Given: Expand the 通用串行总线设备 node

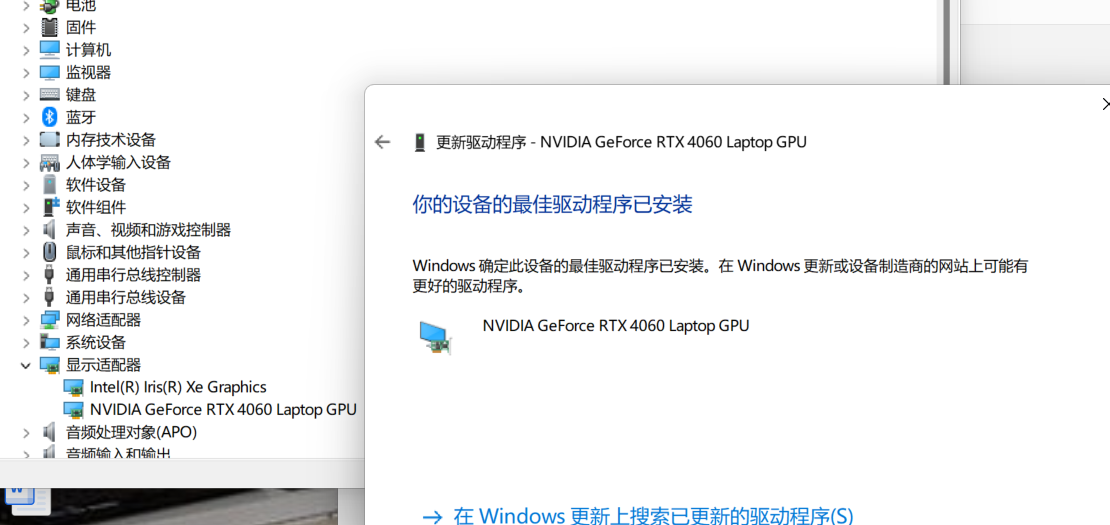Looking at the screenshot, I should click(x=26, y=297).
